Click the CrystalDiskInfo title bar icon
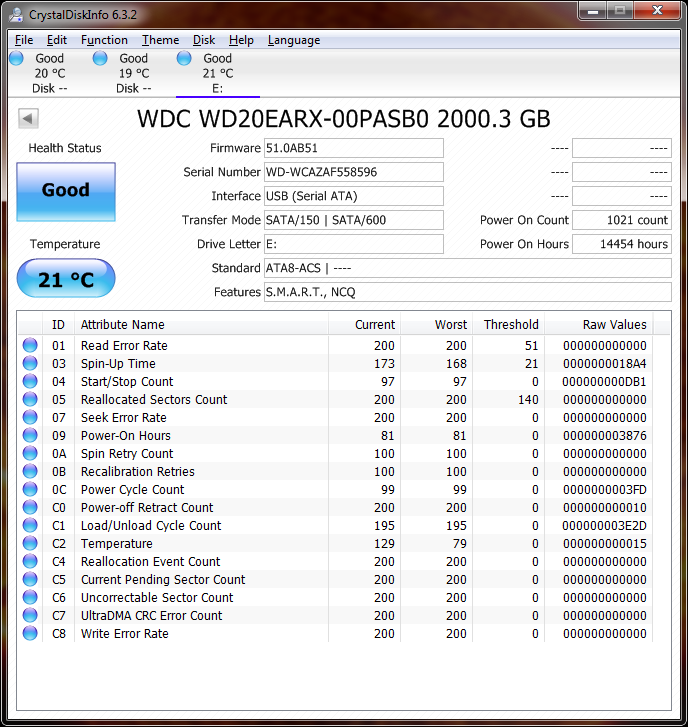Screen dimensions: 688x727 click(x=16, y=15)
